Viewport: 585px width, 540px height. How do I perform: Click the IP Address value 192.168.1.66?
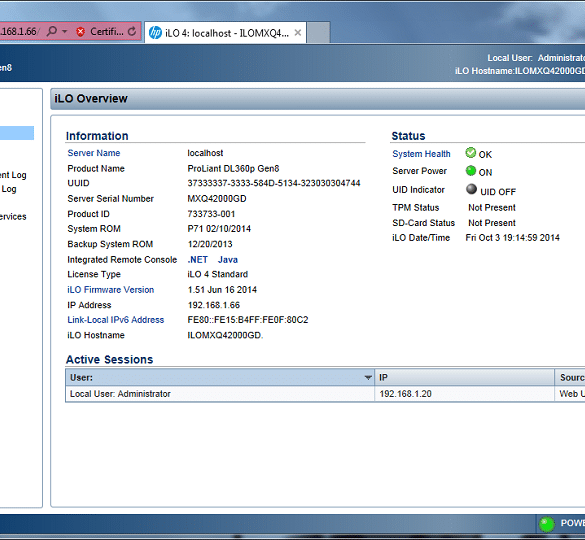pyautogui.click(x=213, y=305)
